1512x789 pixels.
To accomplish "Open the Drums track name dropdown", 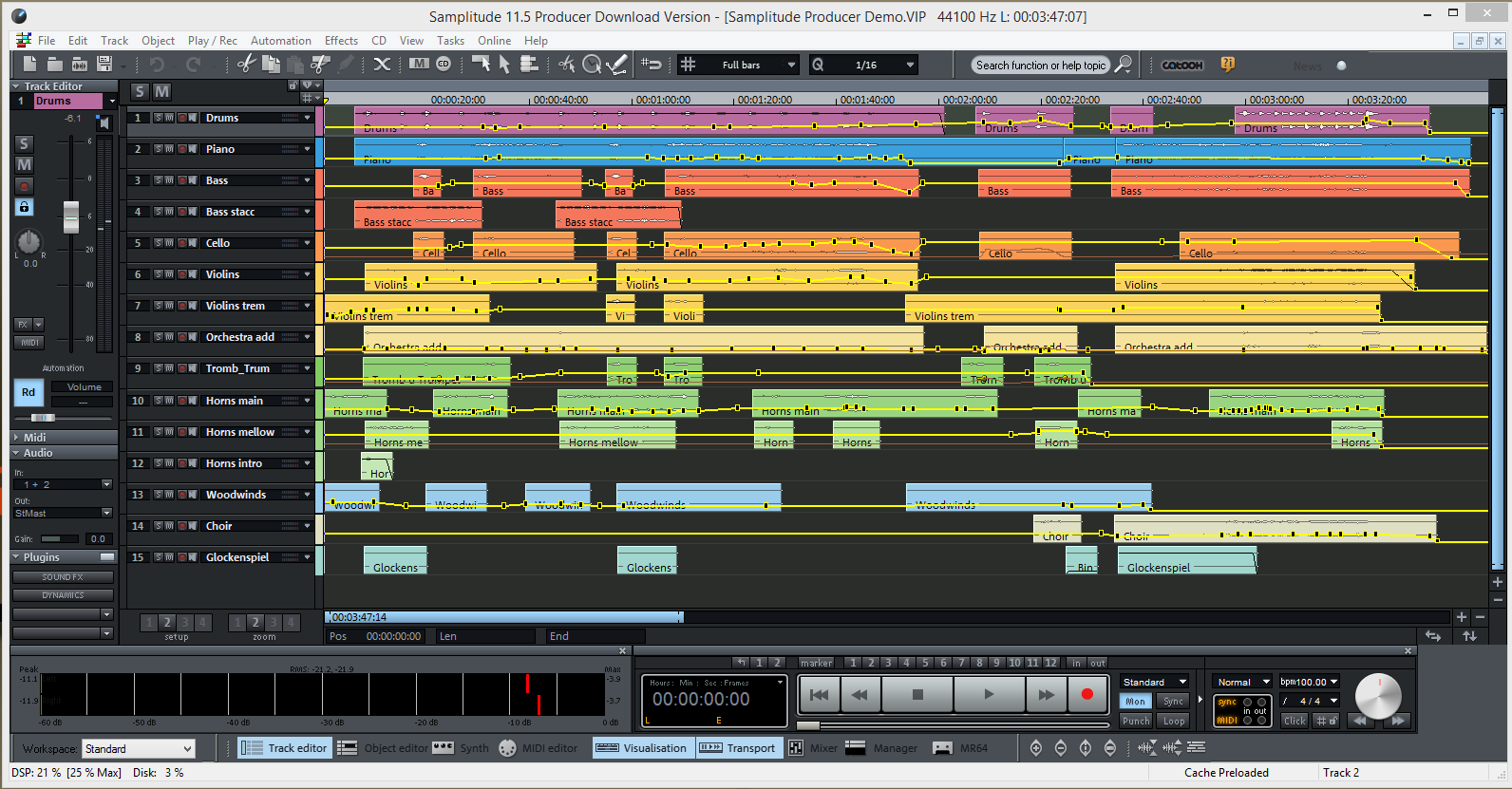I will pos(112,101).
